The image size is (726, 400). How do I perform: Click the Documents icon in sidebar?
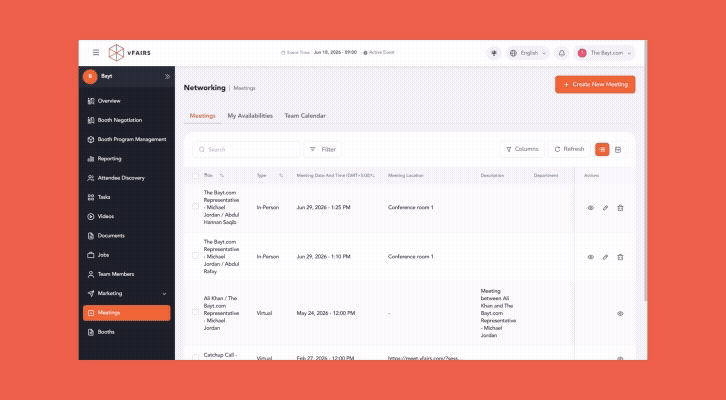(x=91, y=236)
